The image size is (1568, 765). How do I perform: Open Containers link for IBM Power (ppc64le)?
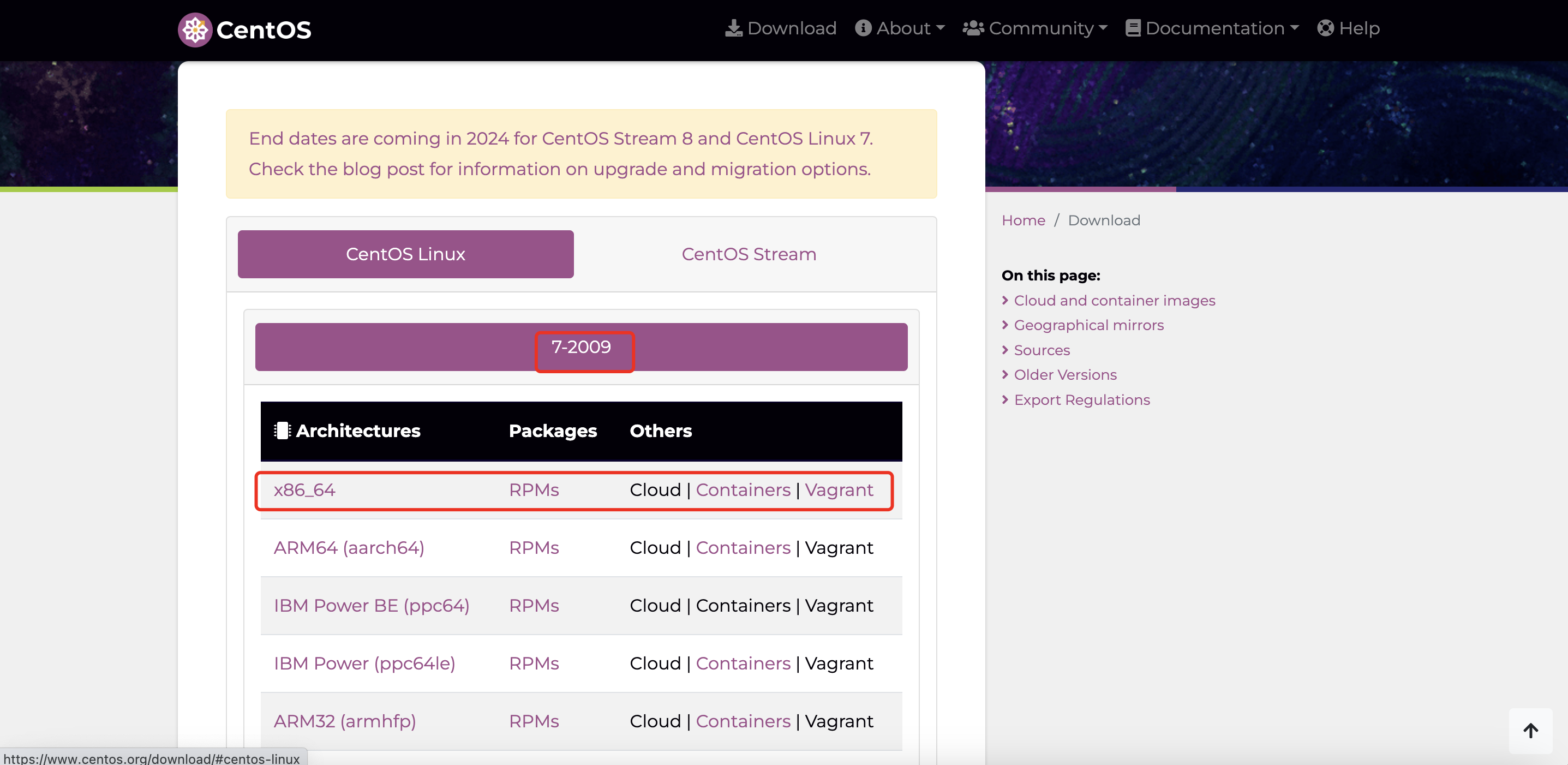coord(743,664)
